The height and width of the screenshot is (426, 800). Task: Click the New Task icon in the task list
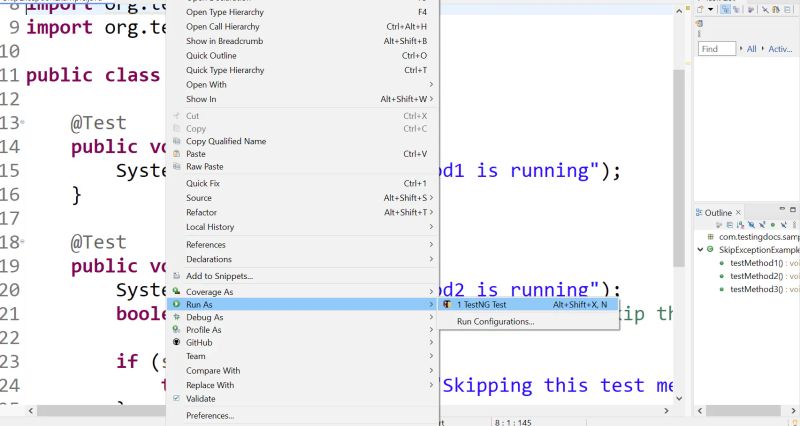tap(699, 10)
